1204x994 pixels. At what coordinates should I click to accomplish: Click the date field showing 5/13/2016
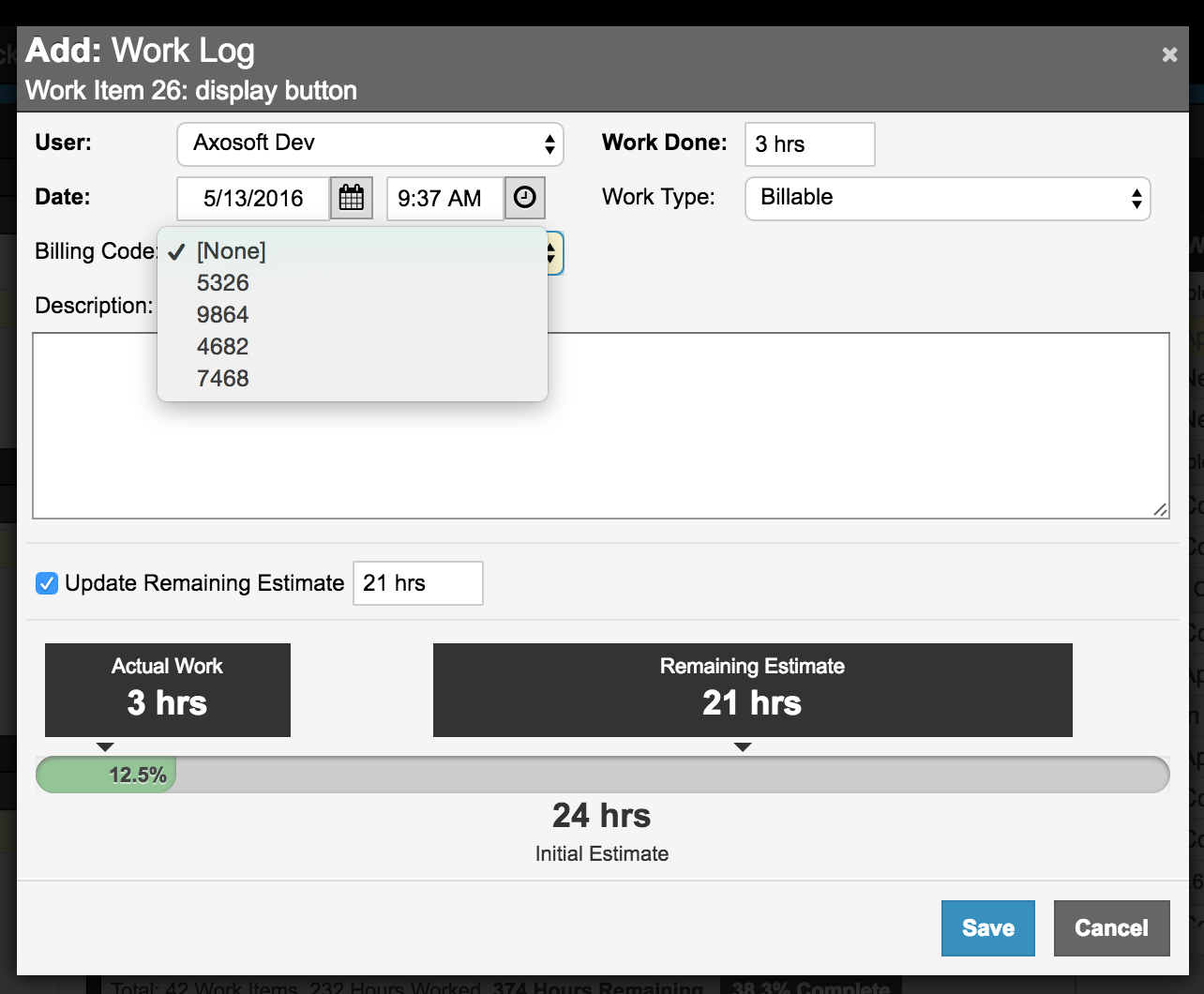(x=253, y=198)
